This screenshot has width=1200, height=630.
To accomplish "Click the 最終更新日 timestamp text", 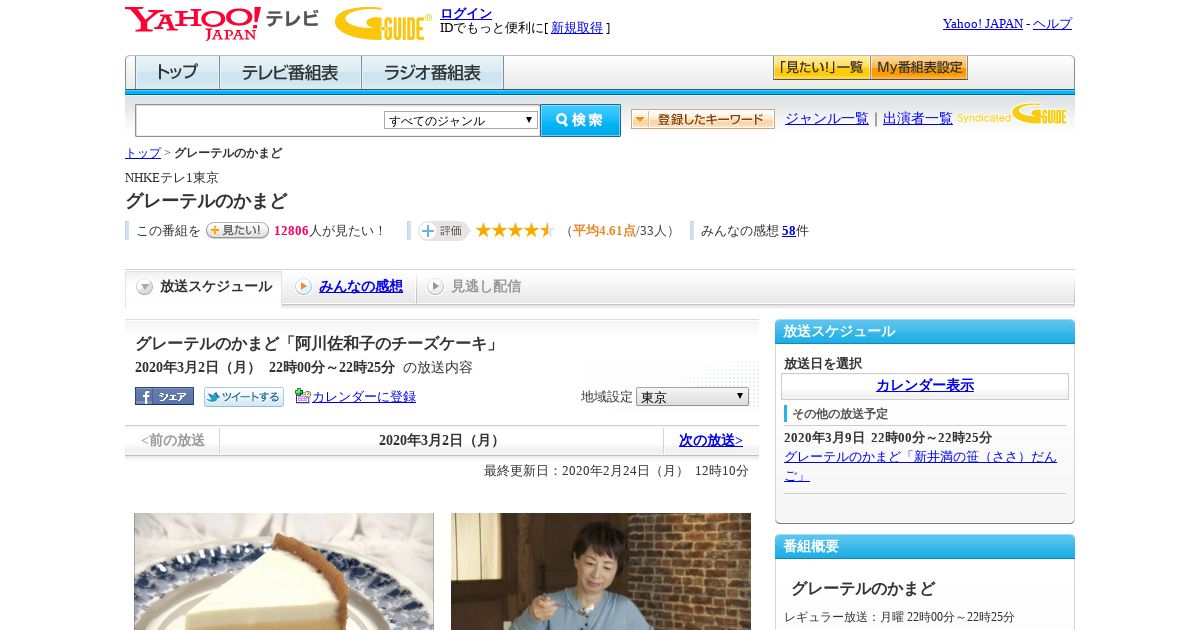I will (x=616, y=471).
